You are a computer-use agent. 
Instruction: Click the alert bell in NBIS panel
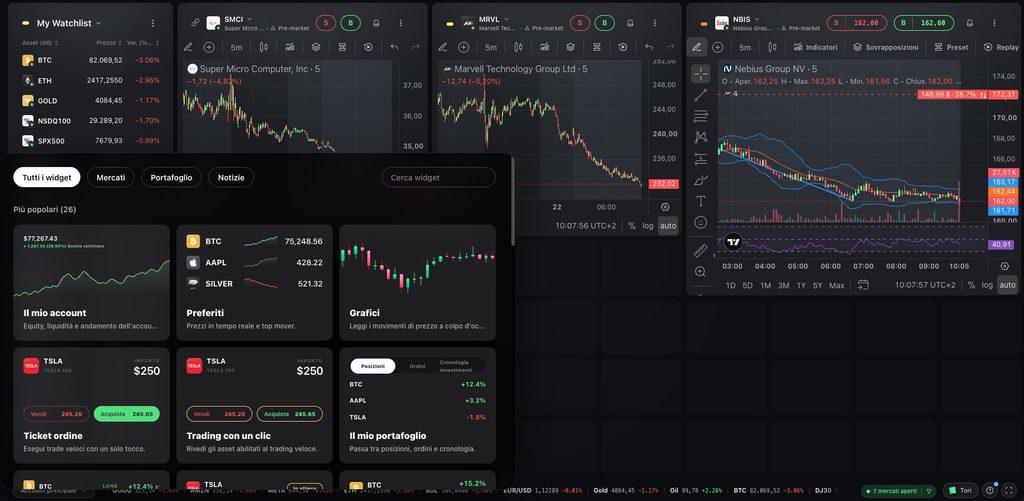(x=968, y=23)
